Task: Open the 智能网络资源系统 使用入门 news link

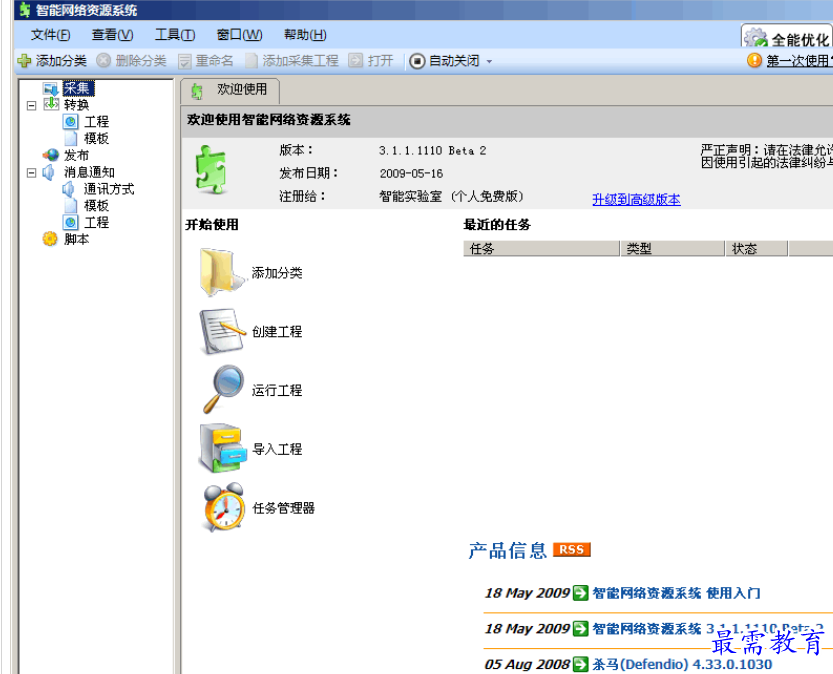Action: [x=676, y=593]
